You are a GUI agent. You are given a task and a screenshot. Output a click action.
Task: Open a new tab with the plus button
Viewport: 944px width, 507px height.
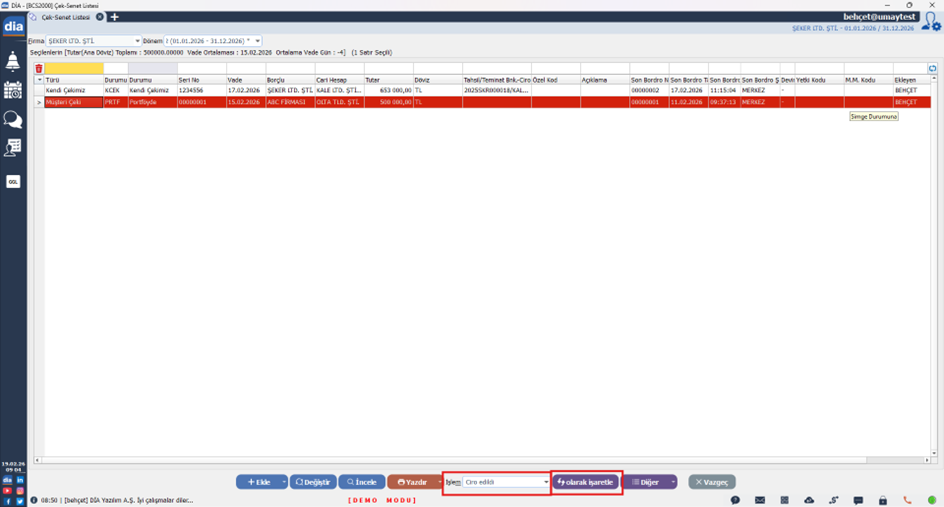114,17
